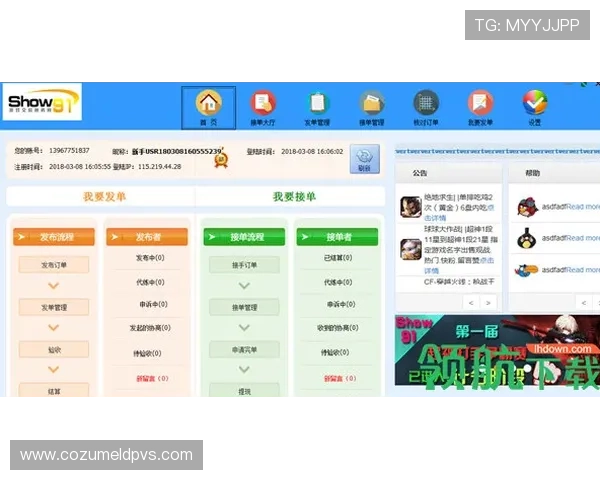The width and height of the screenshot is (600, 480).
Task: Click the 申请完单 step button
Action: 244,349
